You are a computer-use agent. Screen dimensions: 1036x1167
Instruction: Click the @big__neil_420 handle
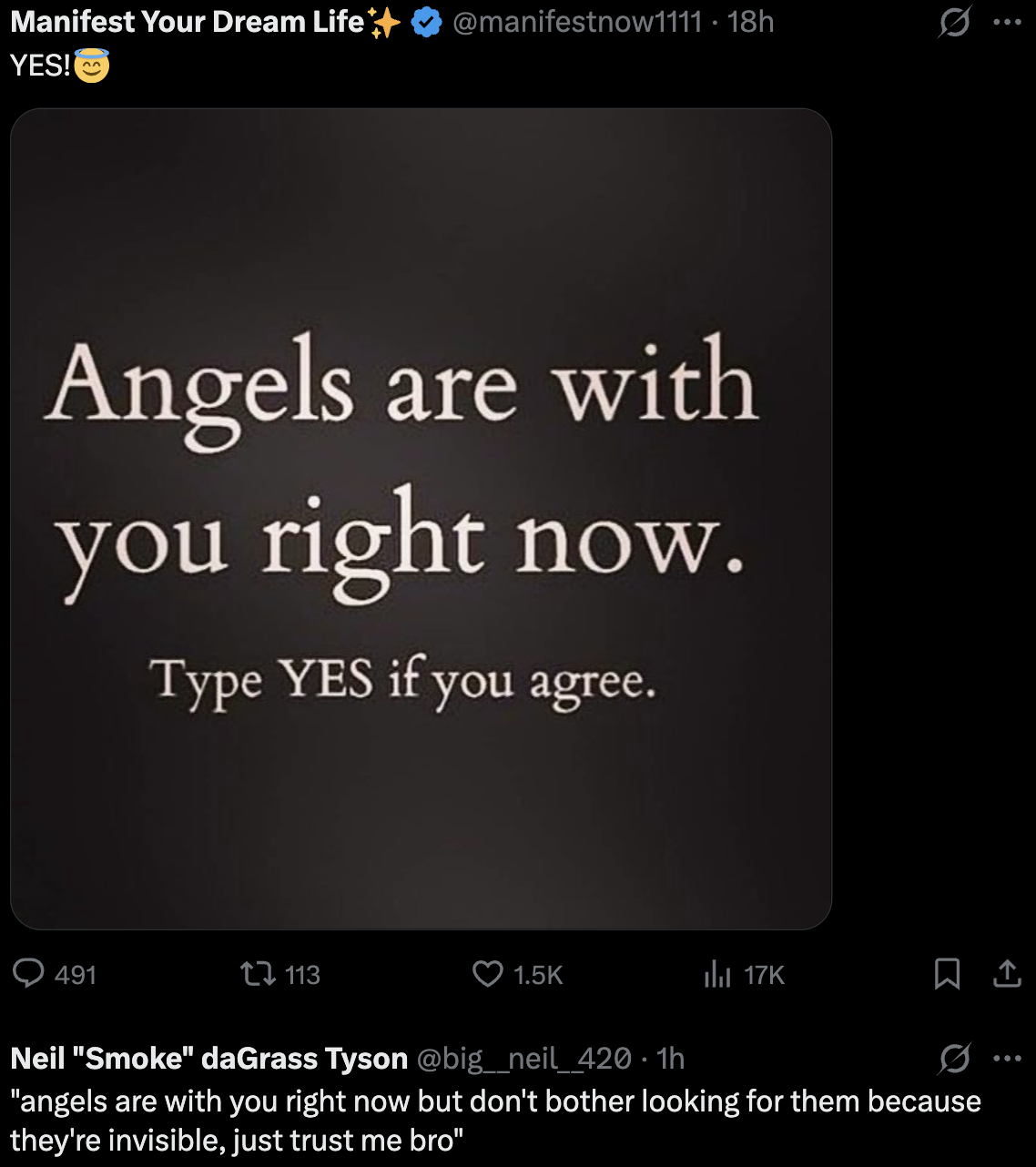point(523,1059)
